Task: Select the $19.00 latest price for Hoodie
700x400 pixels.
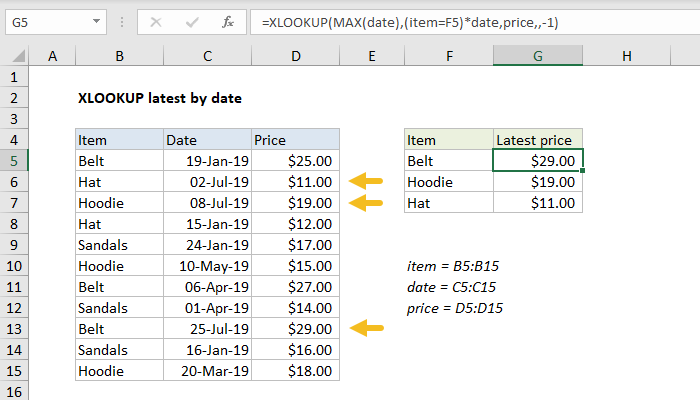Action: (x=539, y=182)
